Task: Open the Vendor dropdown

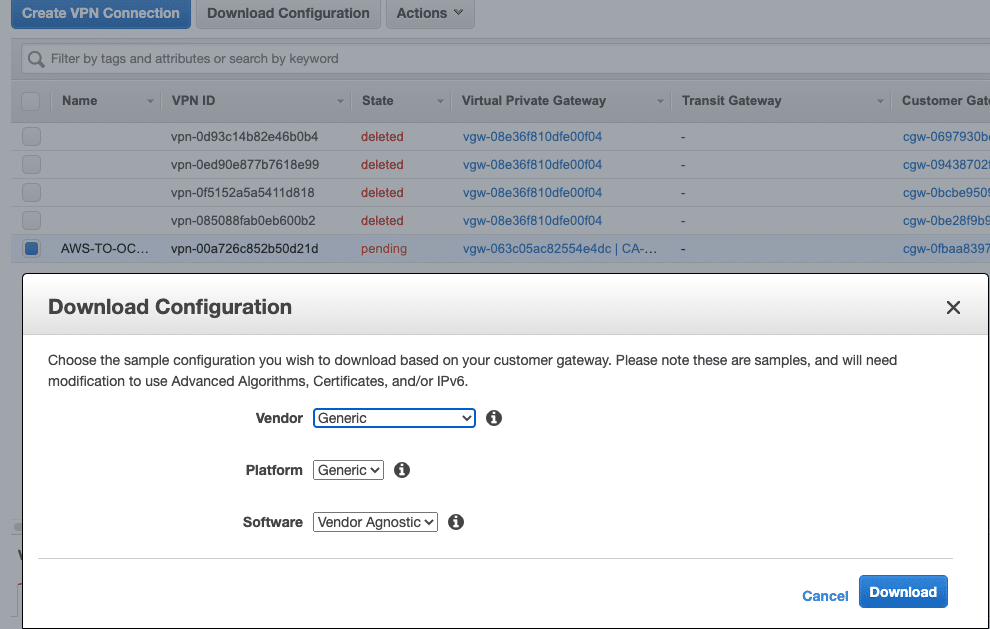Action: click(394, 418)
